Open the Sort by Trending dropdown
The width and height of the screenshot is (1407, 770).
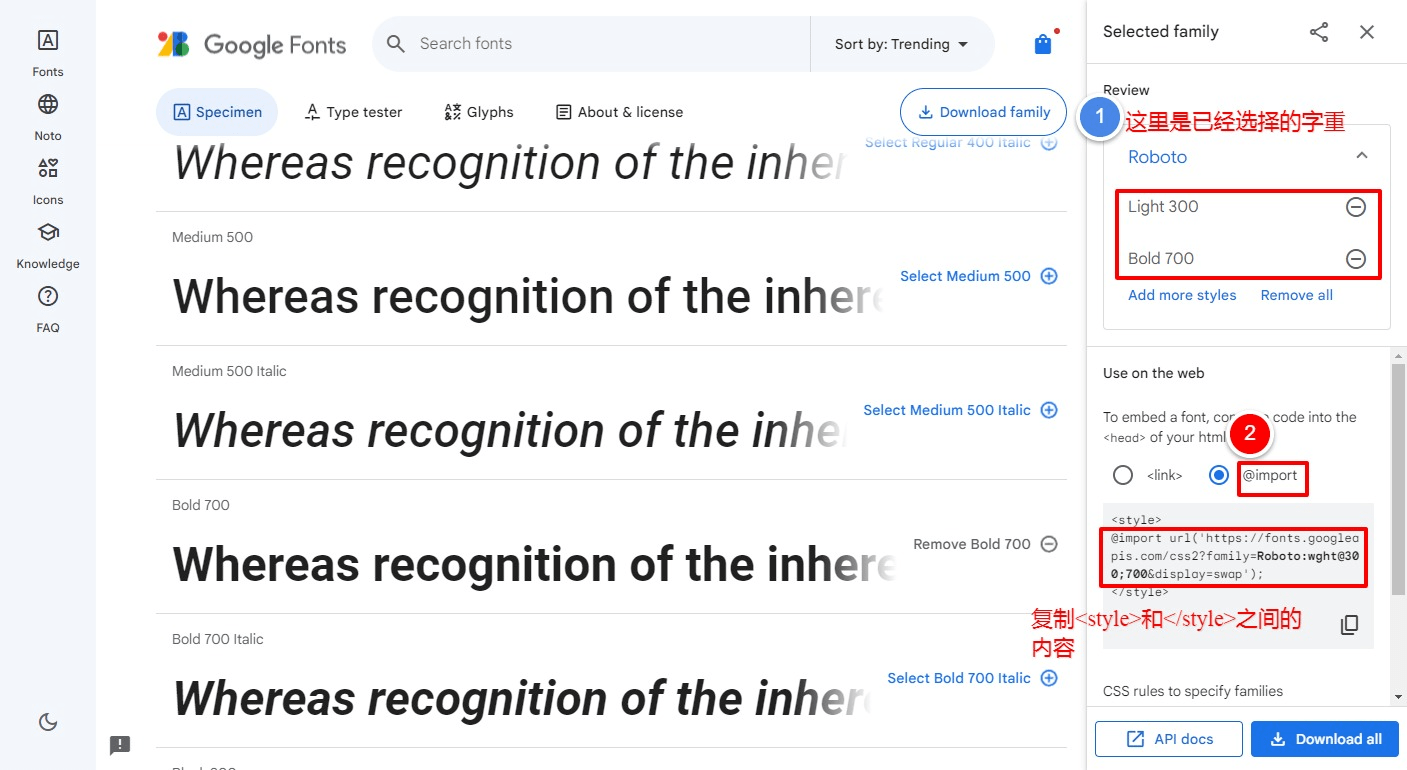click(x=901, y=44)
